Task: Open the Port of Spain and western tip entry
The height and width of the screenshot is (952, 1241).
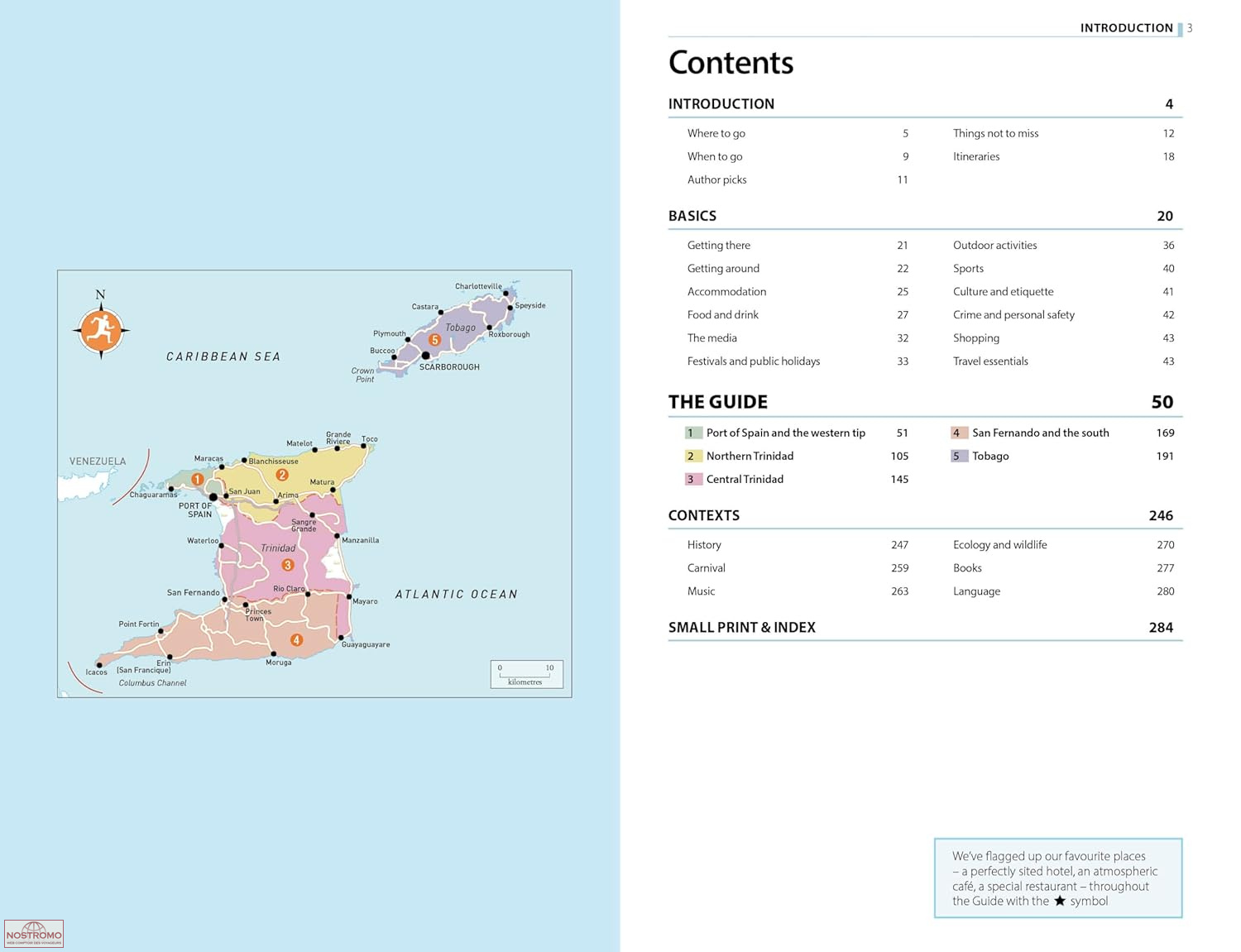Action: (x=785, y=433)
